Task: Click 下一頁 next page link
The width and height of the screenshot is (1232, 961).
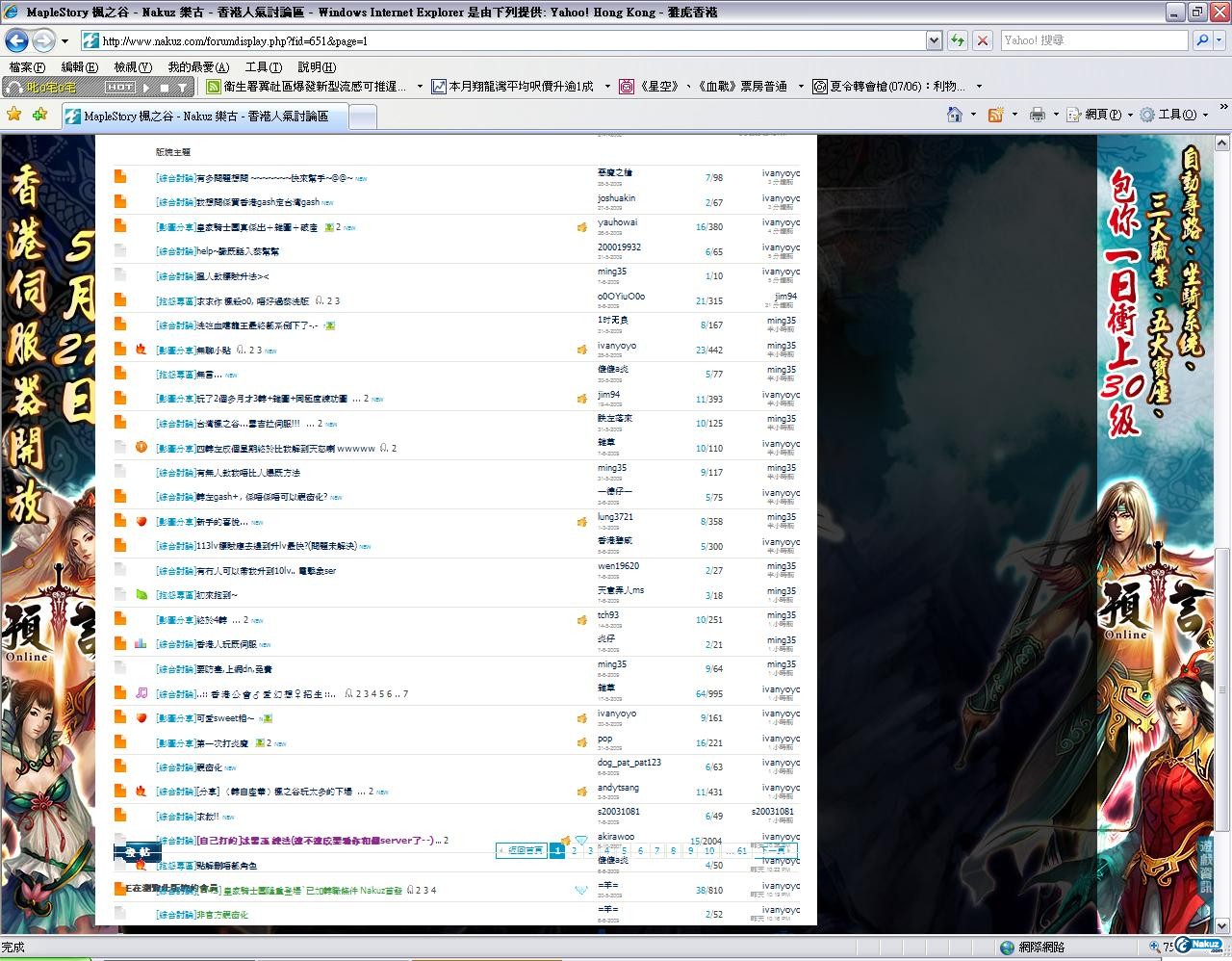Action: (x=776, y=850)
